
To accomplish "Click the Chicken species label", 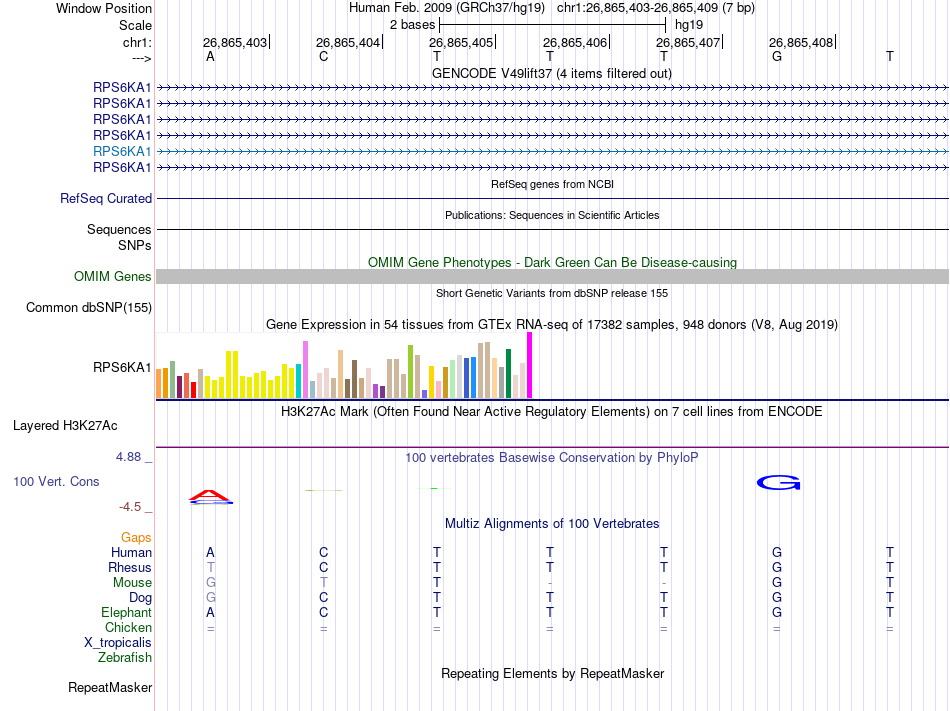I will [128, 628].
